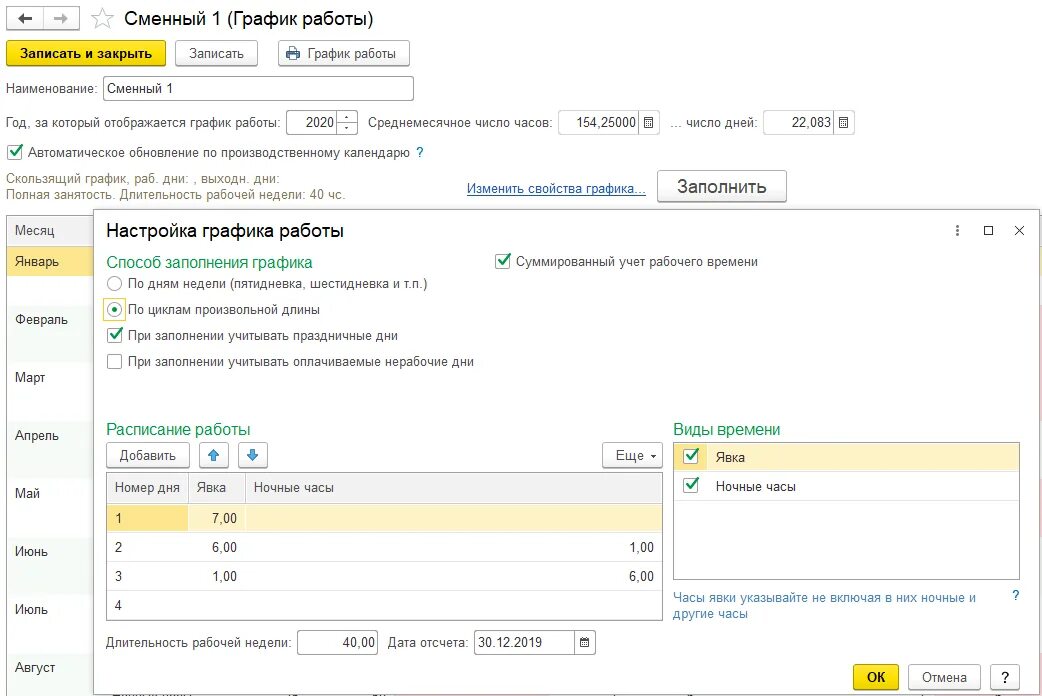Click the Дата отсчета date field
1042x696 pixels.
(x=524, y=642)
